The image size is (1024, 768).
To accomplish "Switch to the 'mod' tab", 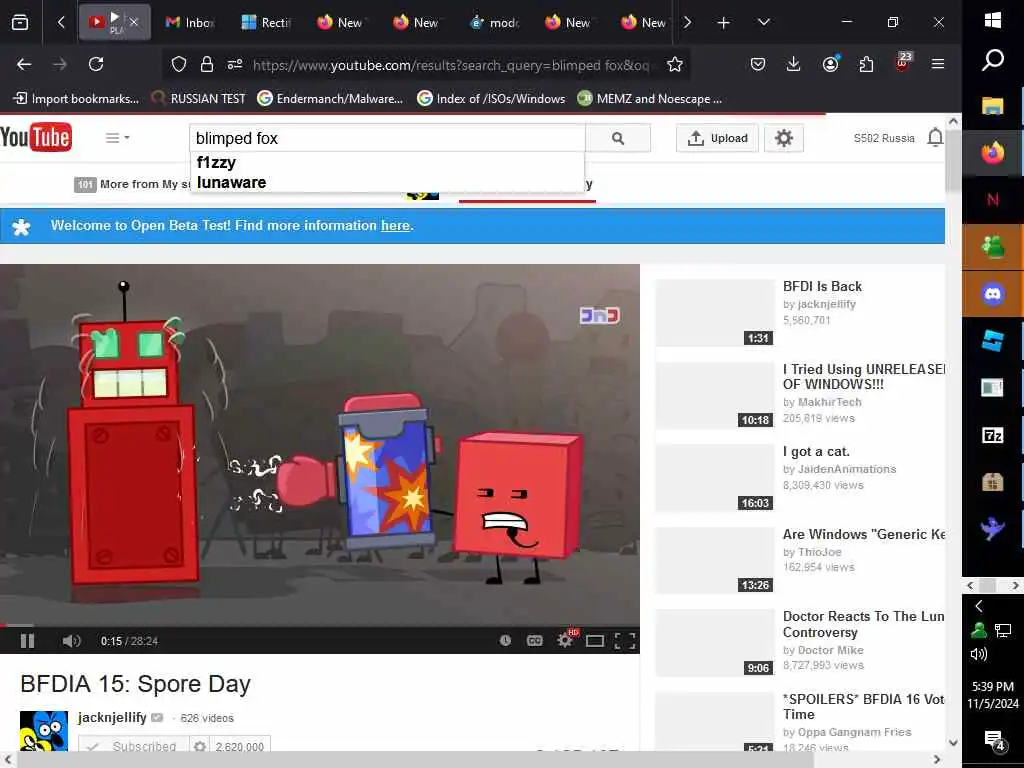I will [494, 23].
